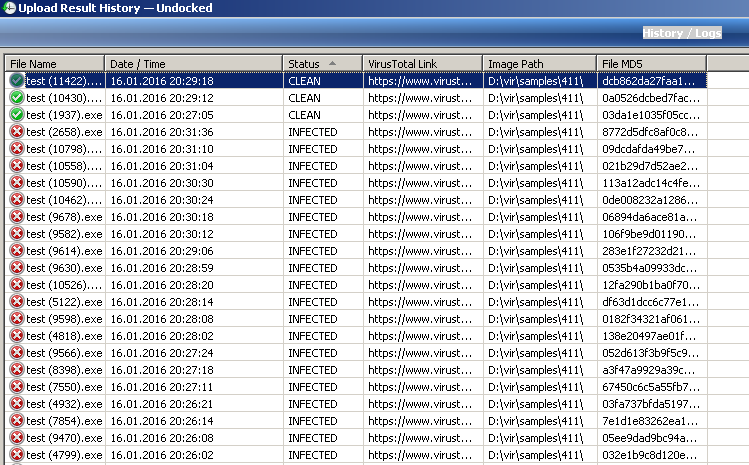The height and width of the screenshot is (465, 749).
Task: Click date 16.01.2016 20:28:20
Action: pyautogui.click(x=162, y=285)
